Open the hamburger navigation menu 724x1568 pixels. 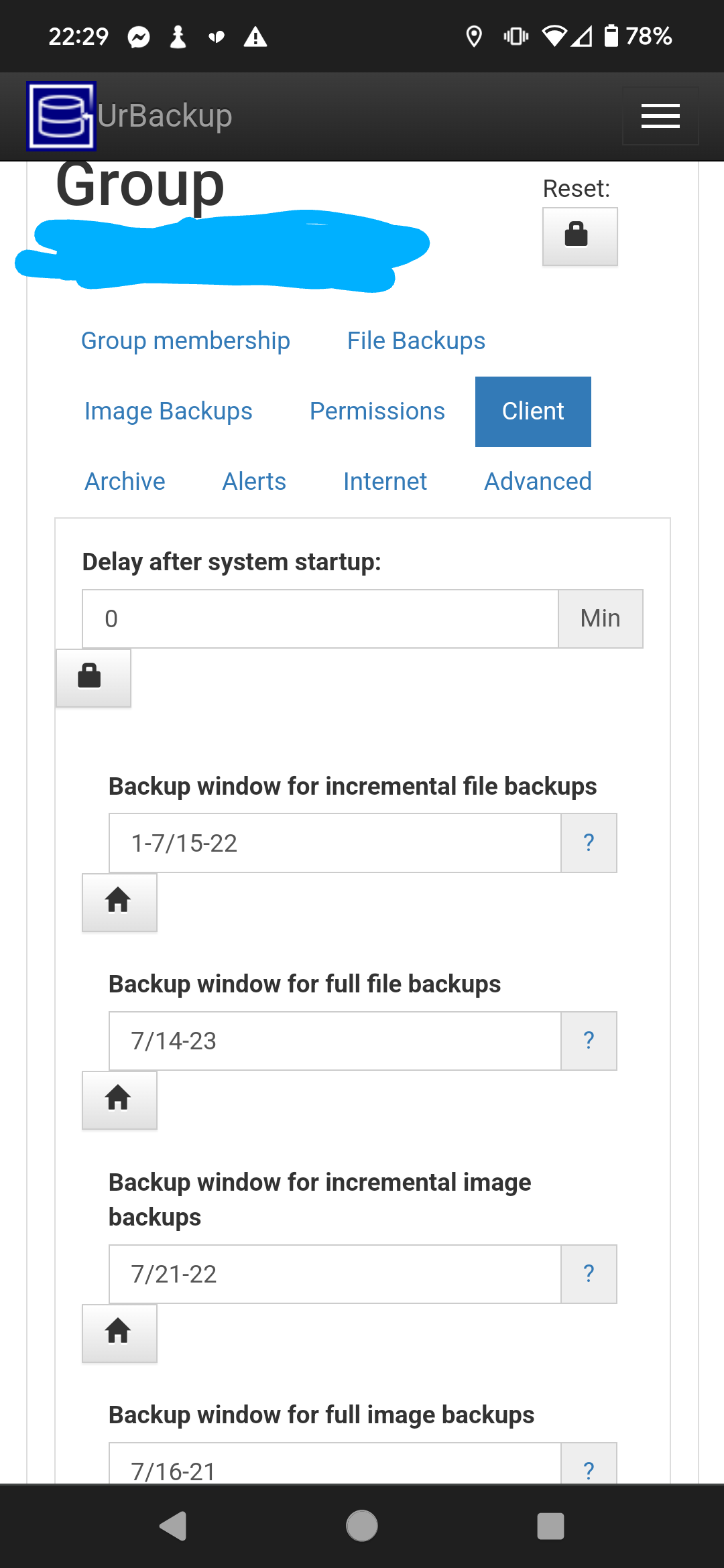coord(660,116)
